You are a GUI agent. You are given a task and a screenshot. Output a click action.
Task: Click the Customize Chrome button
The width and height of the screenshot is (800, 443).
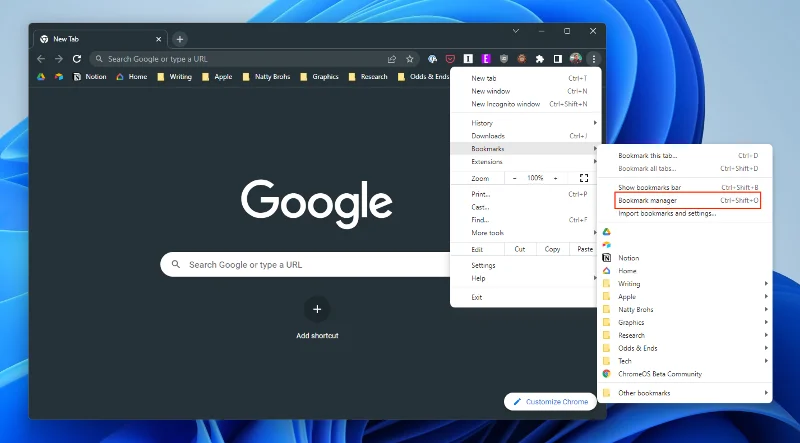pos(550,401)
